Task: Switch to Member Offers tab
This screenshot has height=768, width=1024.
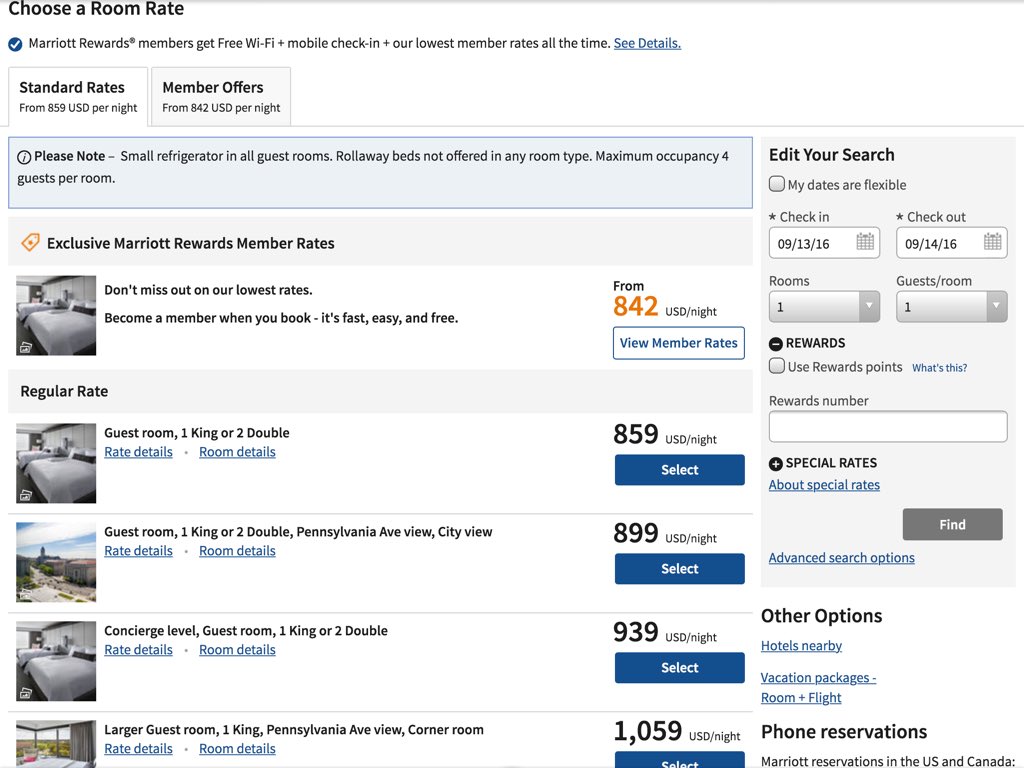Action: tap(221, 96)
